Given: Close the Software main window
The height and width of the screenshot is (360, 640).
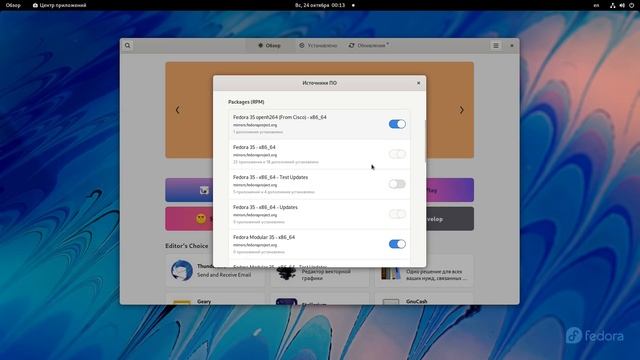Looking at the screenshot, I should point(512,46).
